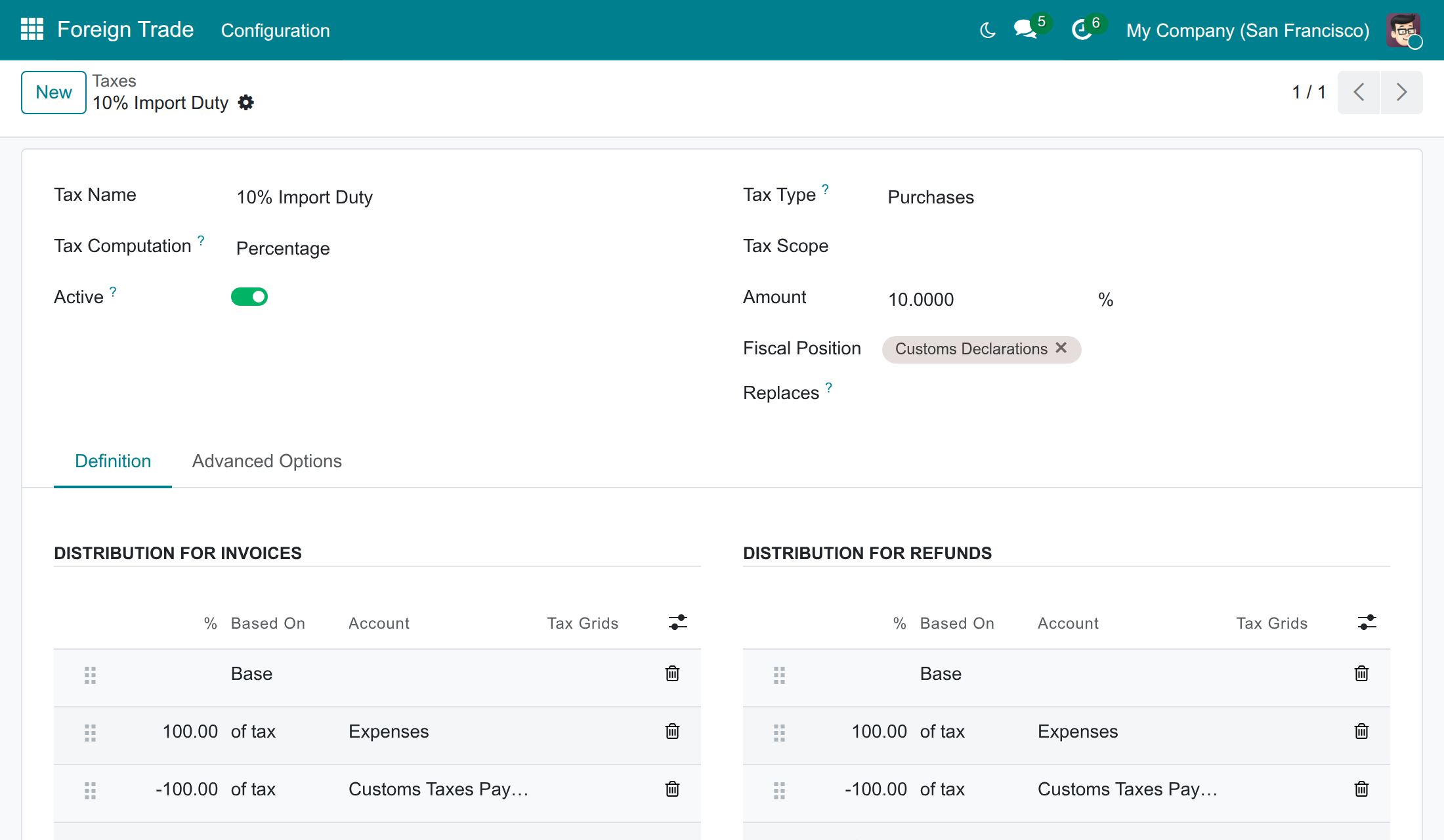Screen dimensions: 1444x840
Task: Open the Configuration menu
Action: pos(275,30)
